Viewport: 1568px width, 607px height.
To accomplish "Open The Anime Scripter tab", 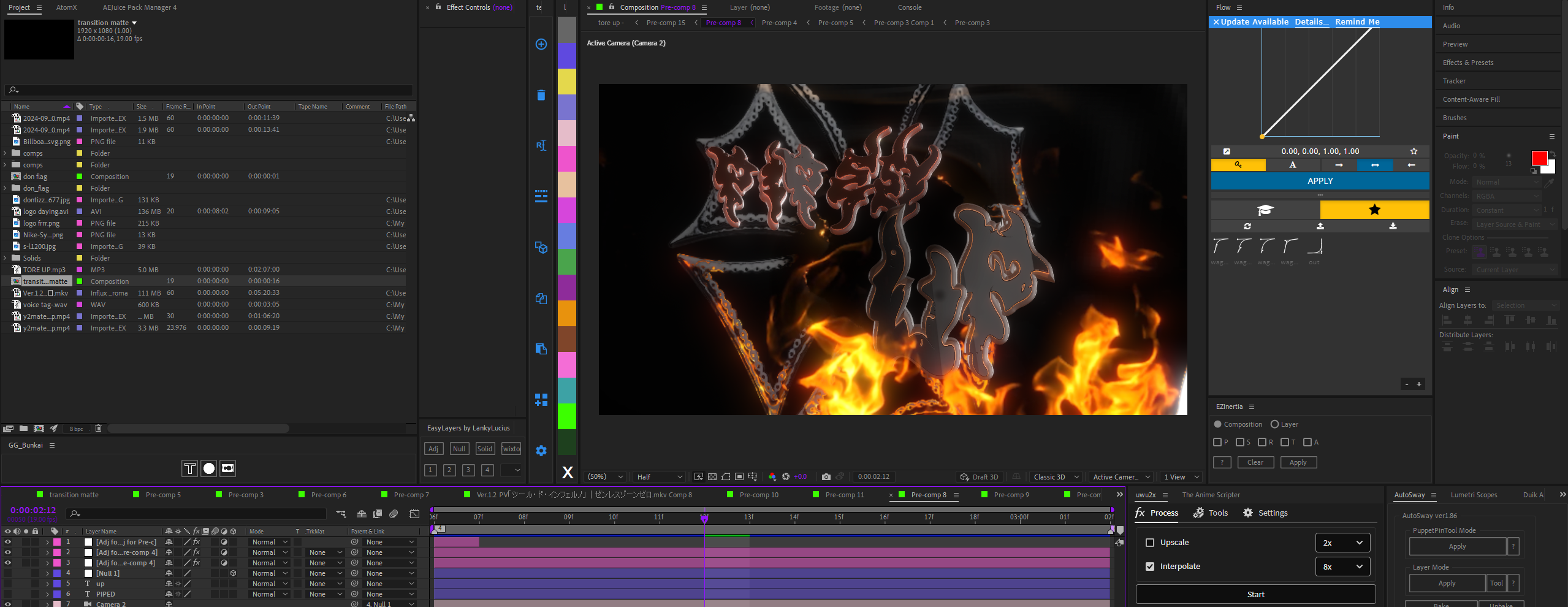I will tap(1211, 495).
